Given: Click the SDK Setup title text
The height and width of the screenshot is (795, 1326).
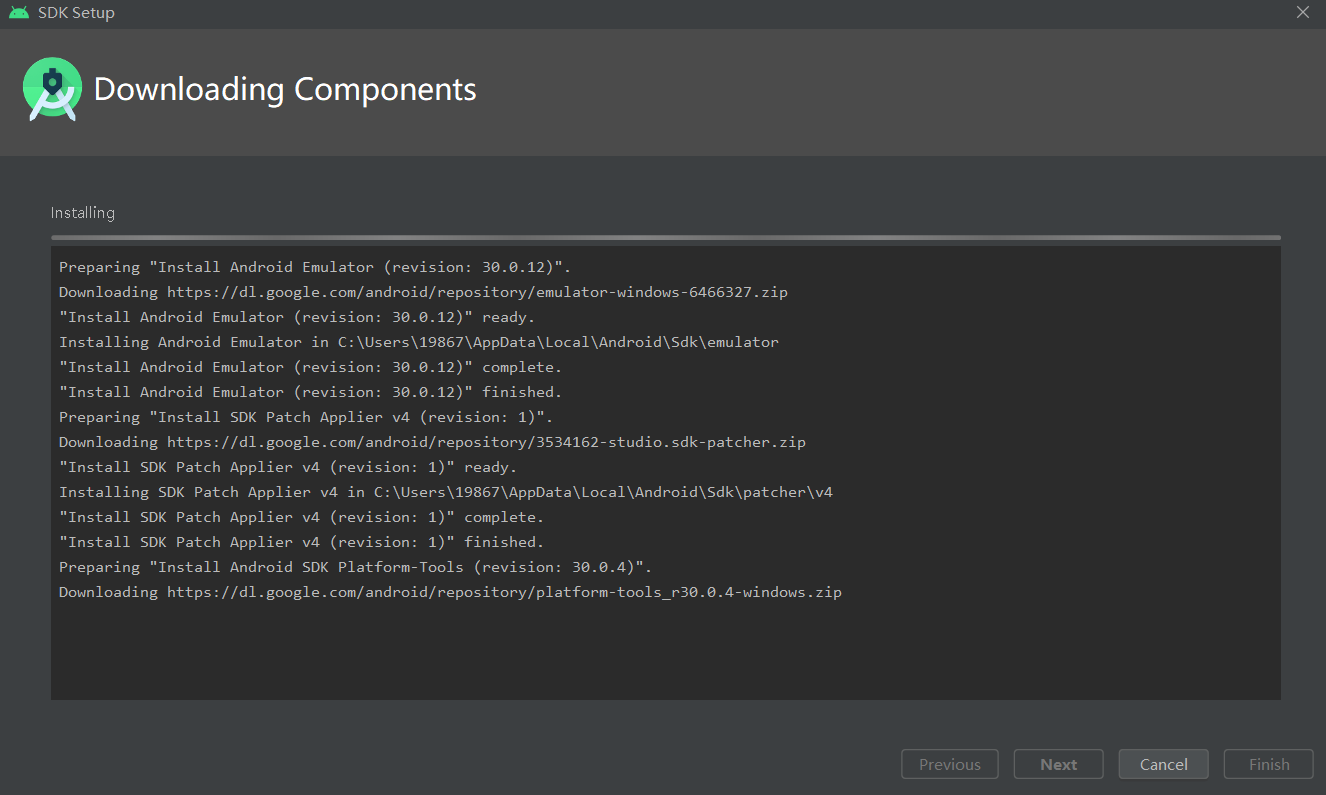Looking at the screenshot, I should (x=76, y=13).
